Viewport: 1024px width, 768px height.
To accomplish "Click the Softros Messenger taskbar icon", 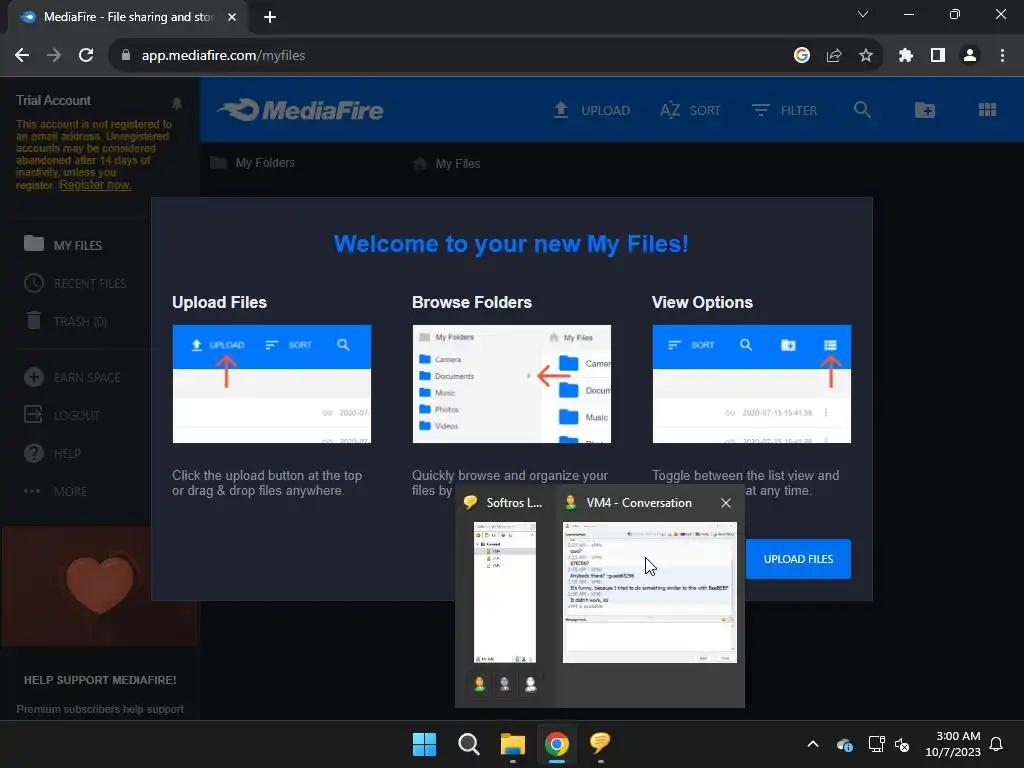I will click(600, 743).
